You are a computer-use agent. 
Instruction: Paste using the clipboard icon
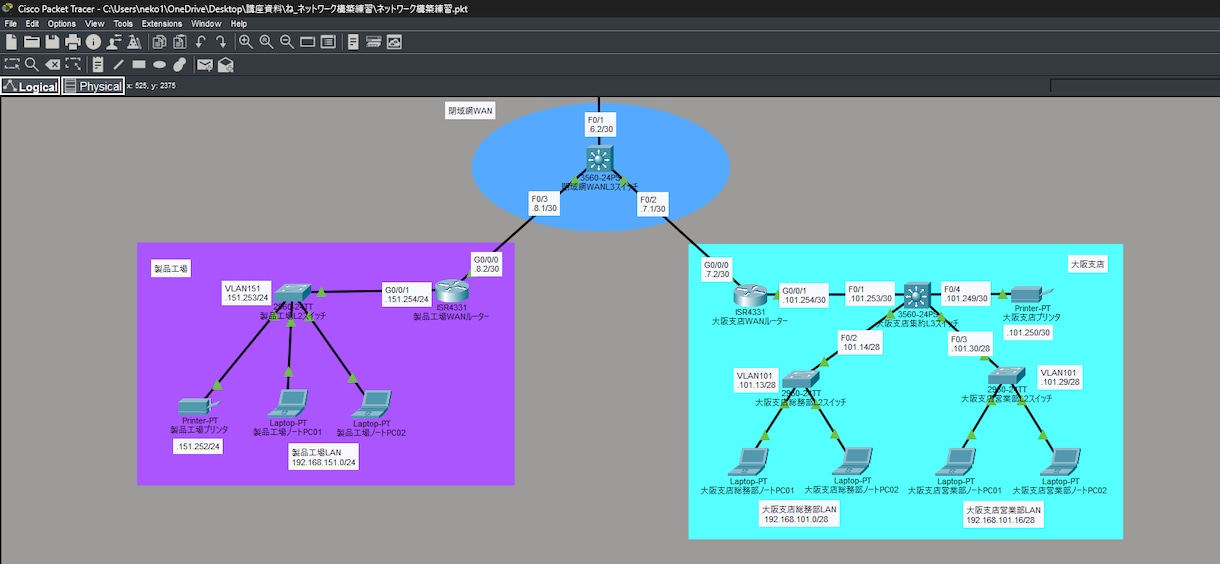point(180,42)
